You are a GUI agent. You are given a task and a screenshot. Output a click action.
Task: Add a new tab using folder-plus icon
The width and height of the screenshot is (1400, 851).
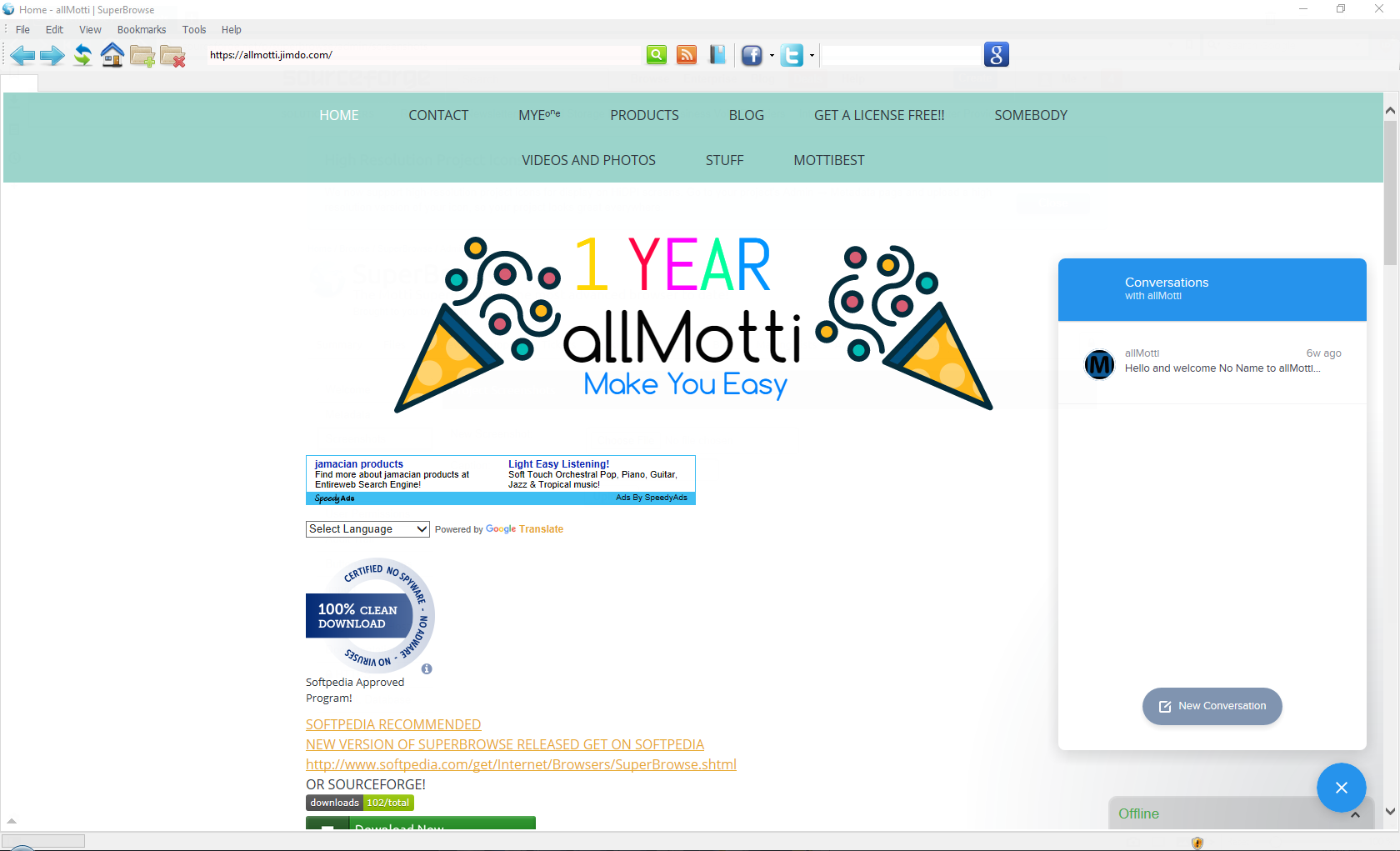tap(142, 57)
